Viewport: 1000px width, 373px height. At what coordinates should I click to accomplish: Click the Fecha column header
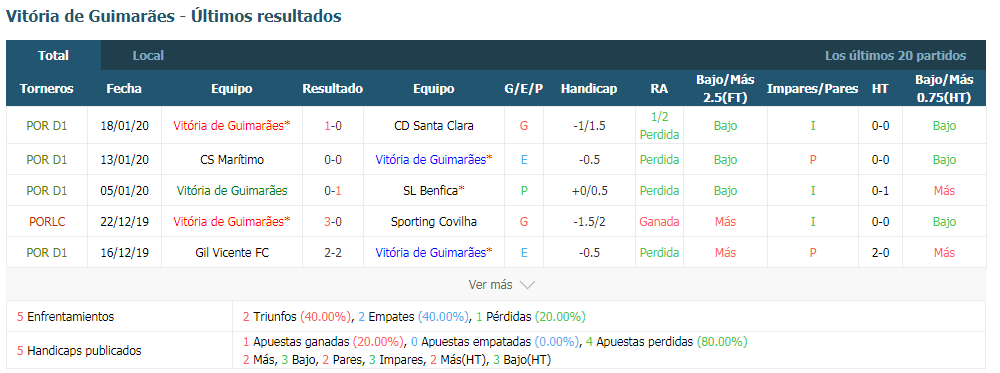(124, 89)
